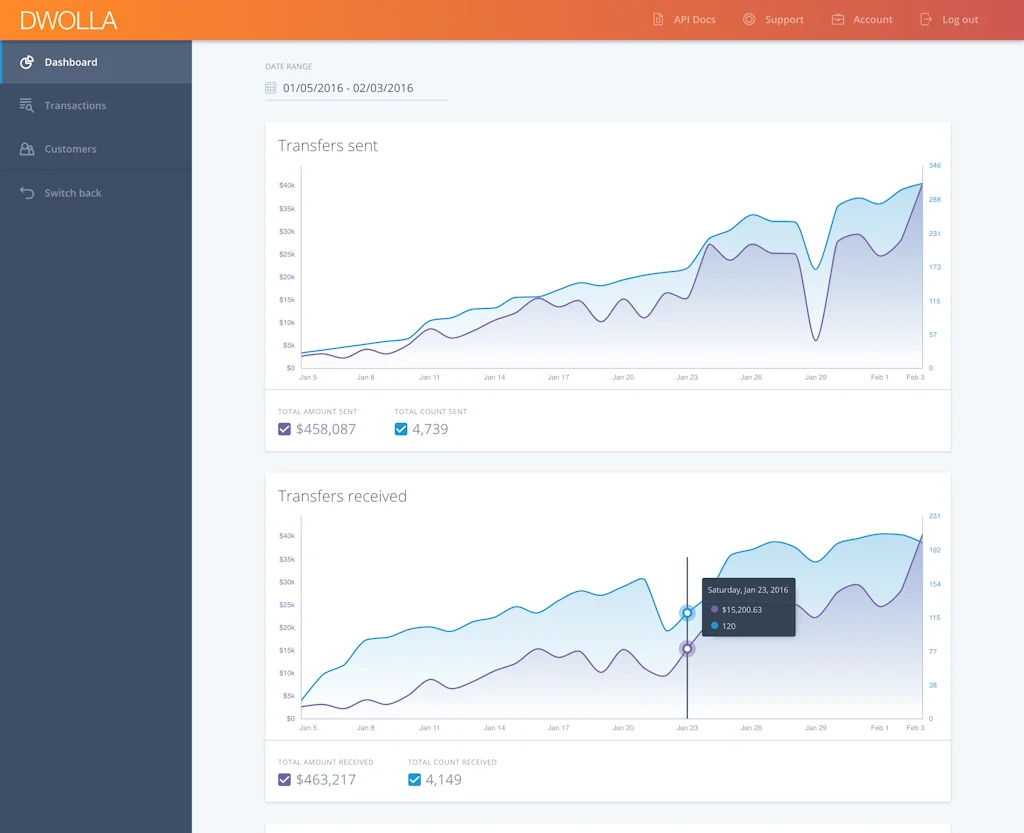Toggle the Total Count Received checkbox

(414, 779)
